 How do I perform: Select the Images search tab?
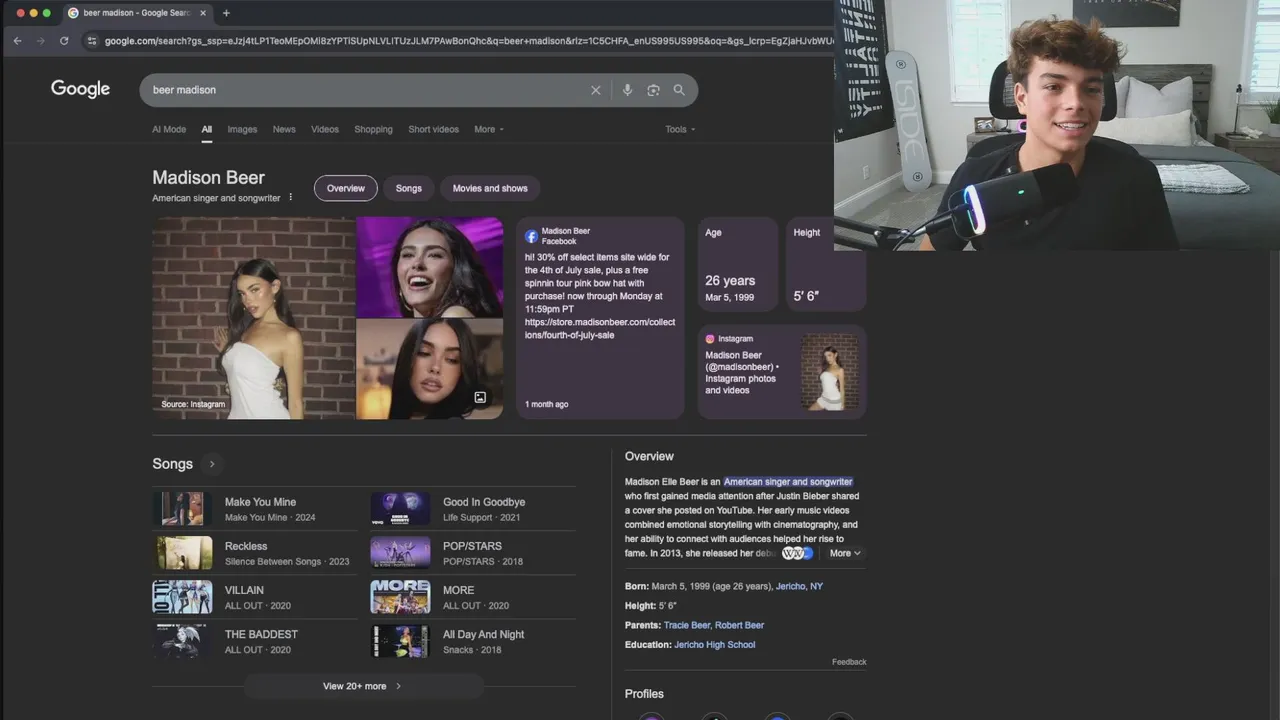click(242, 129)
